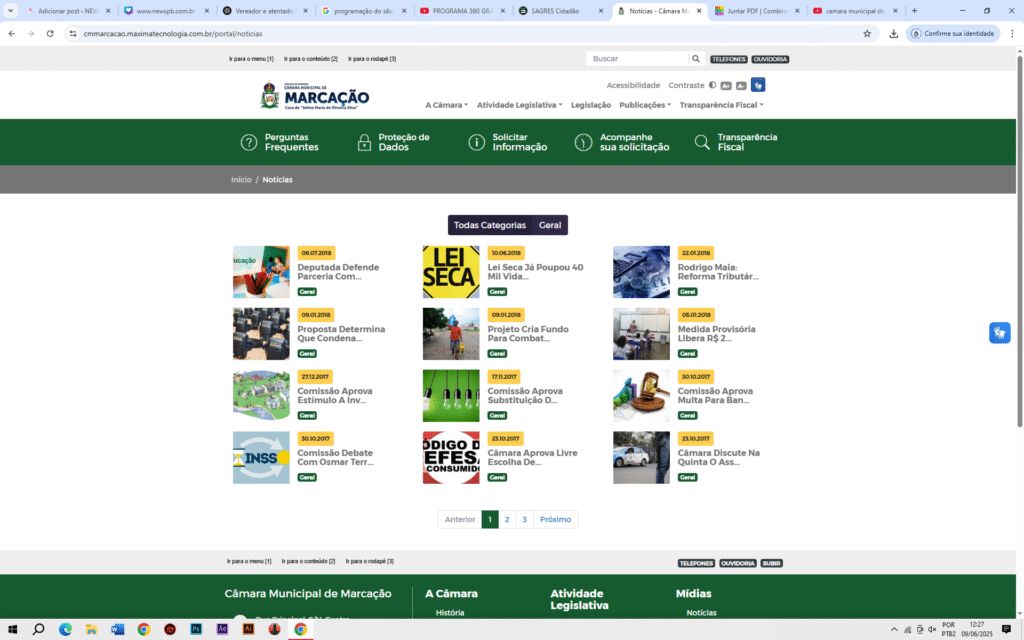Click the site information icon in address bar
The image size is (1024, 640).
point(72,33)
